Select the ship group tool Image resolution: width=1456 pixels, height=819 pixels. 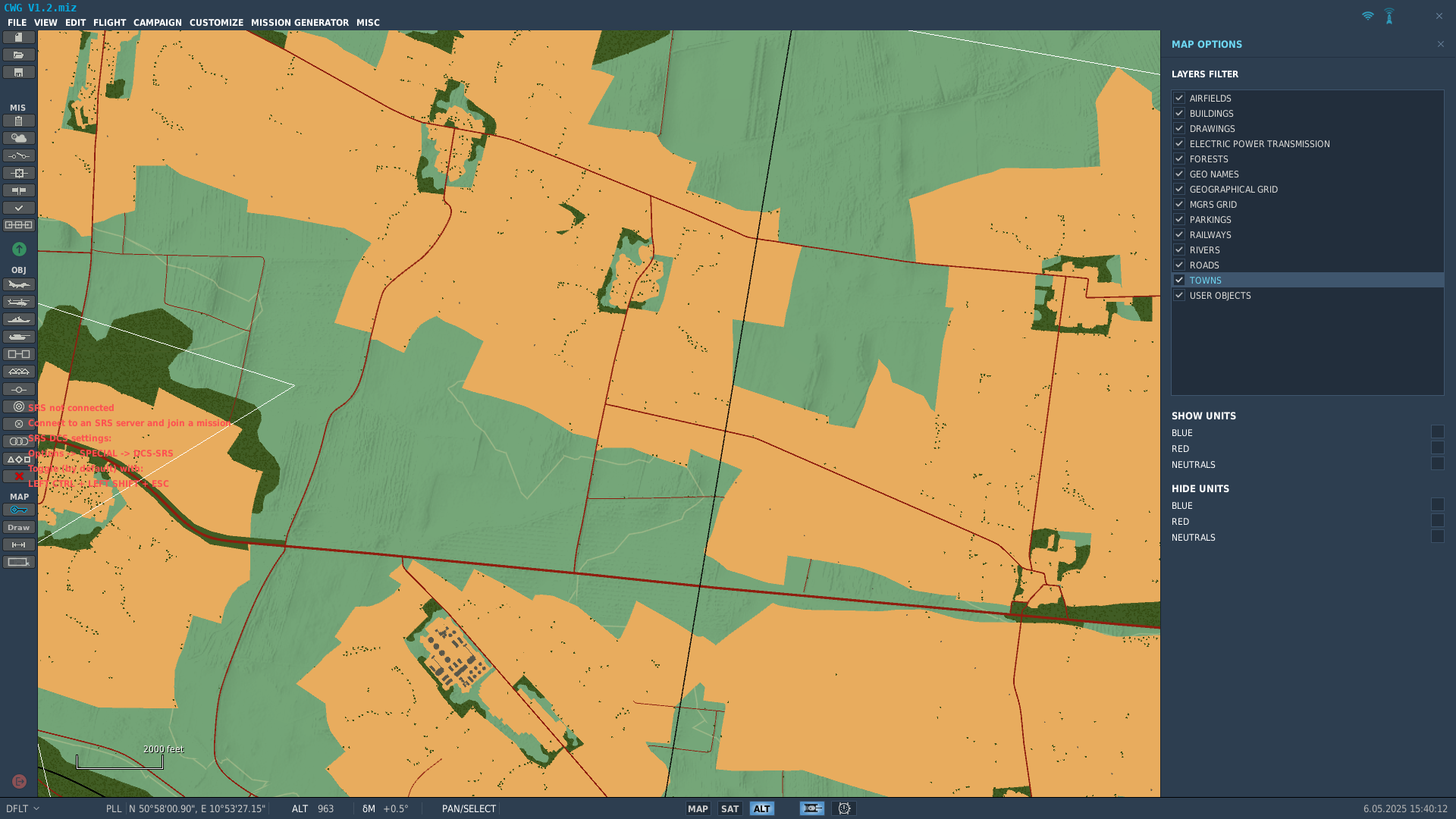click(x=18, y=319)
